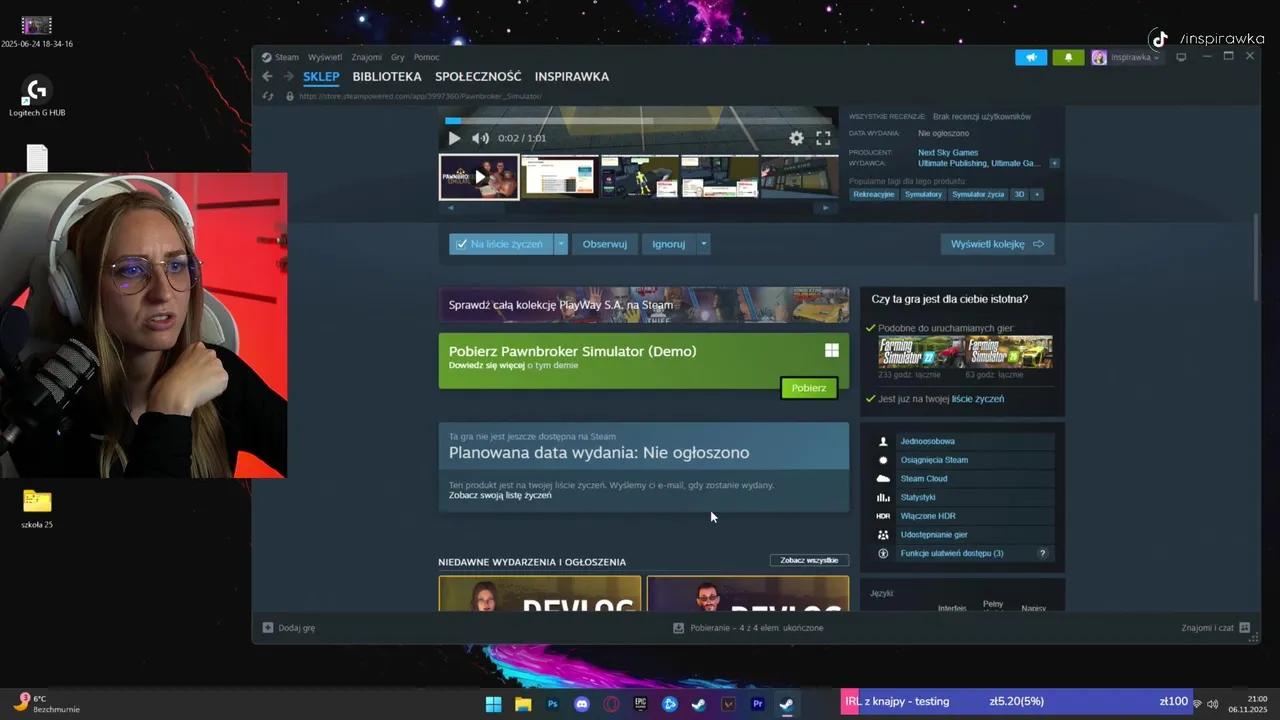
Task: Open the Farming Simulator 25 thumbnail
Action: point(1009,352)
